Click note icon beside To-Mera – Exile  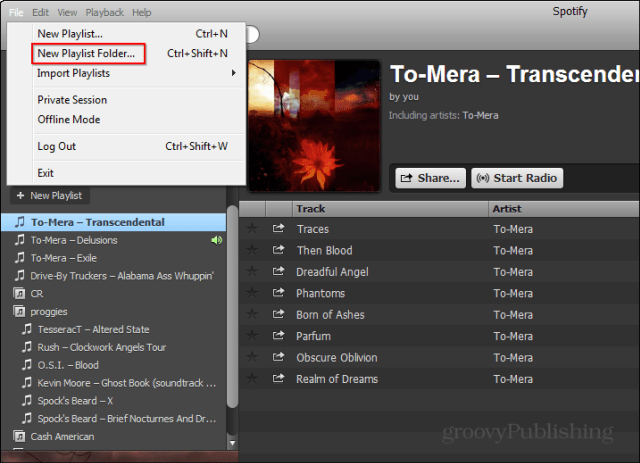pos(19,258)
